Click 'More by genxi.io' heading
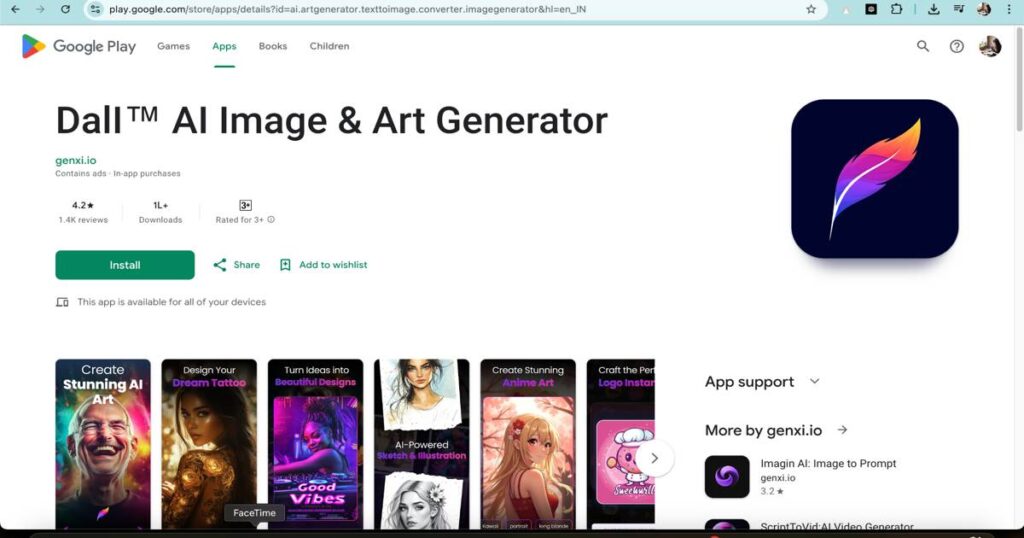The width and height of the screenshot is (1024, 538). click(763, 430)
